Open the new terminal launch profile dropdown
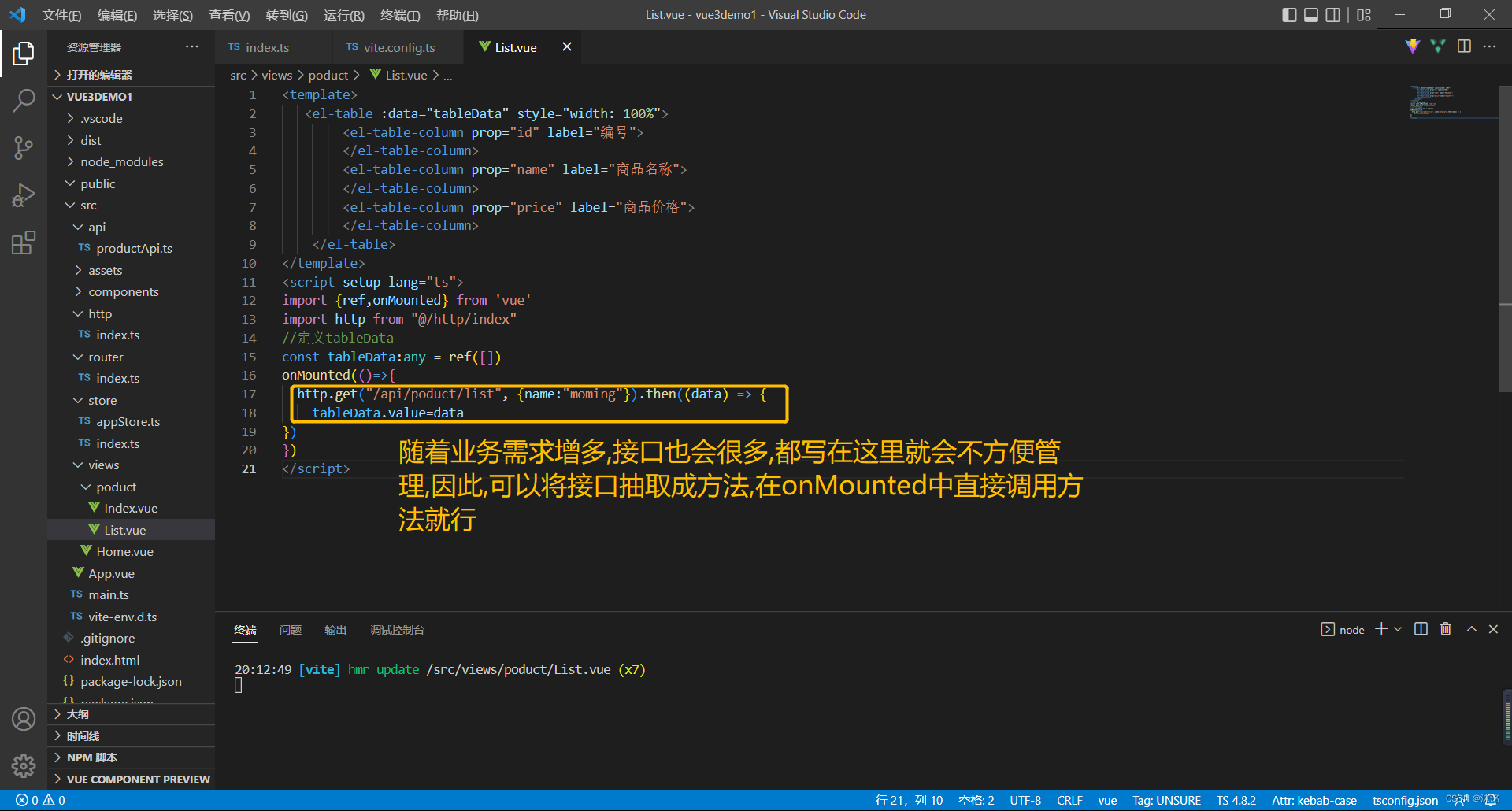1512x811 pixels. pyautogui.click(x=1398, y=629)
